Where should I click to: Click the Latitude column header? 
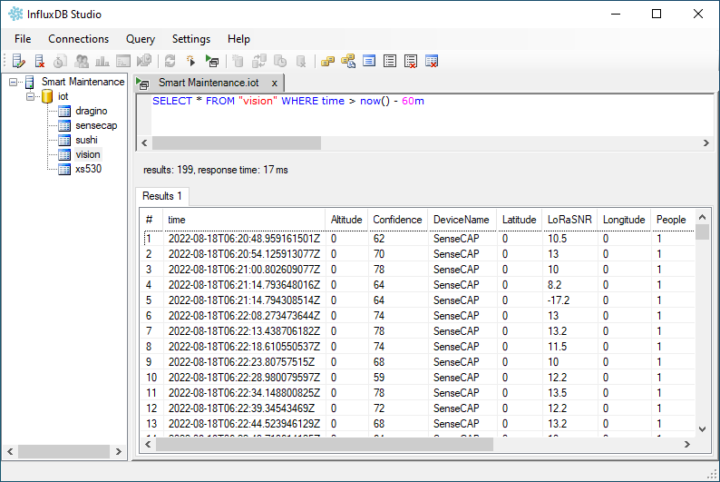pos(519,220)
